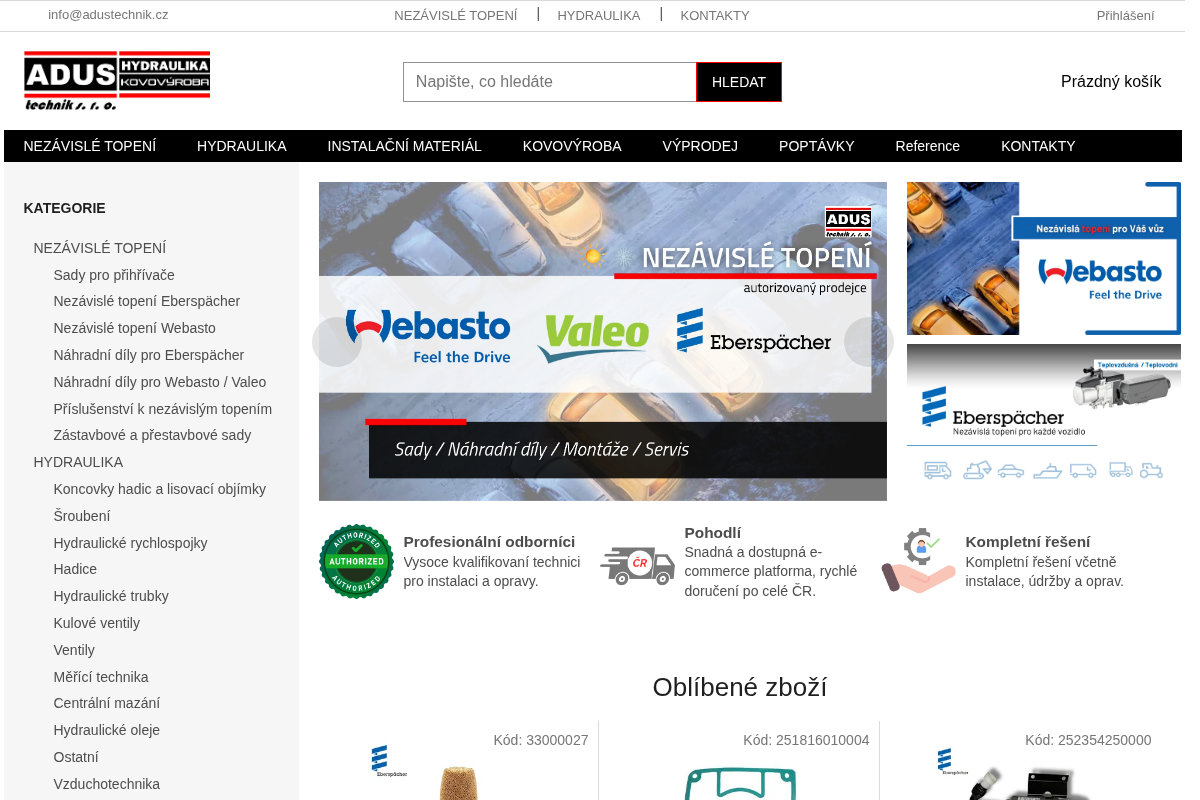Open Hydraulické oleje category
The width and height of the screenshot is (1200, 800).
107,730
